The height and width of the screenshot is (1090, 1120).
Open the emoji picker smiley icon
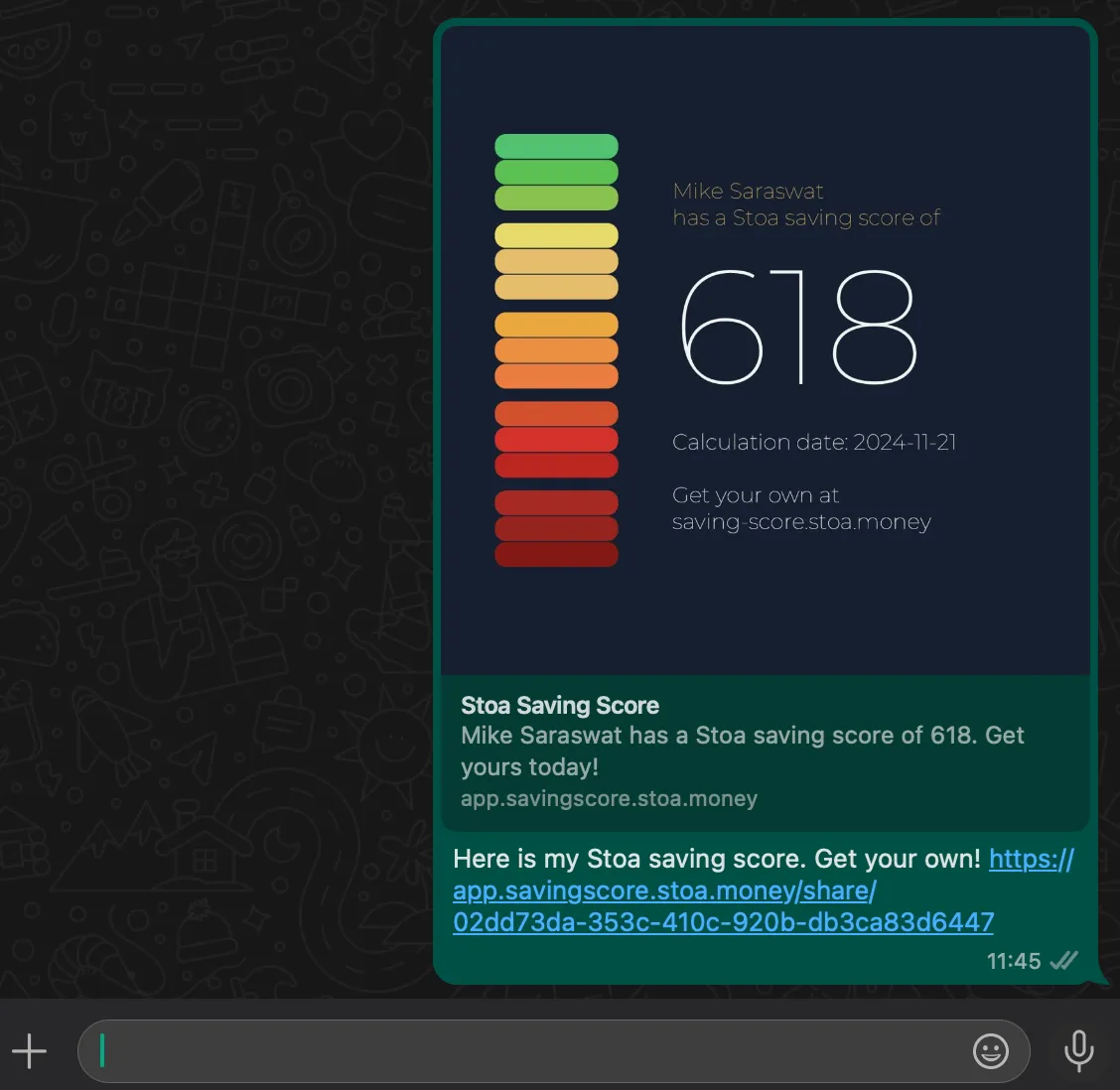[990, 1051]
